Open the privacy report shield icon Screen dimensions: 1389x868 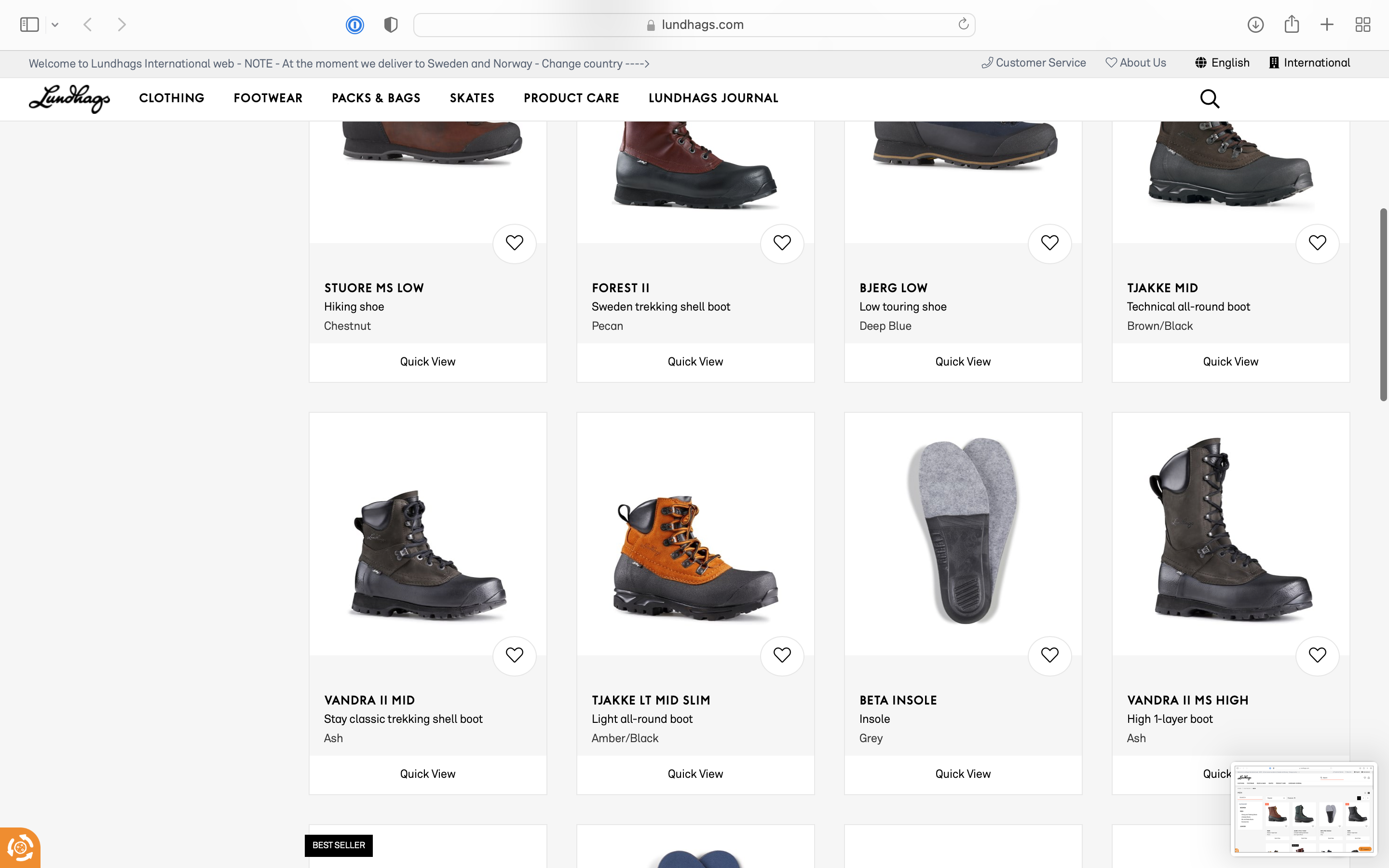click(390, 25)
